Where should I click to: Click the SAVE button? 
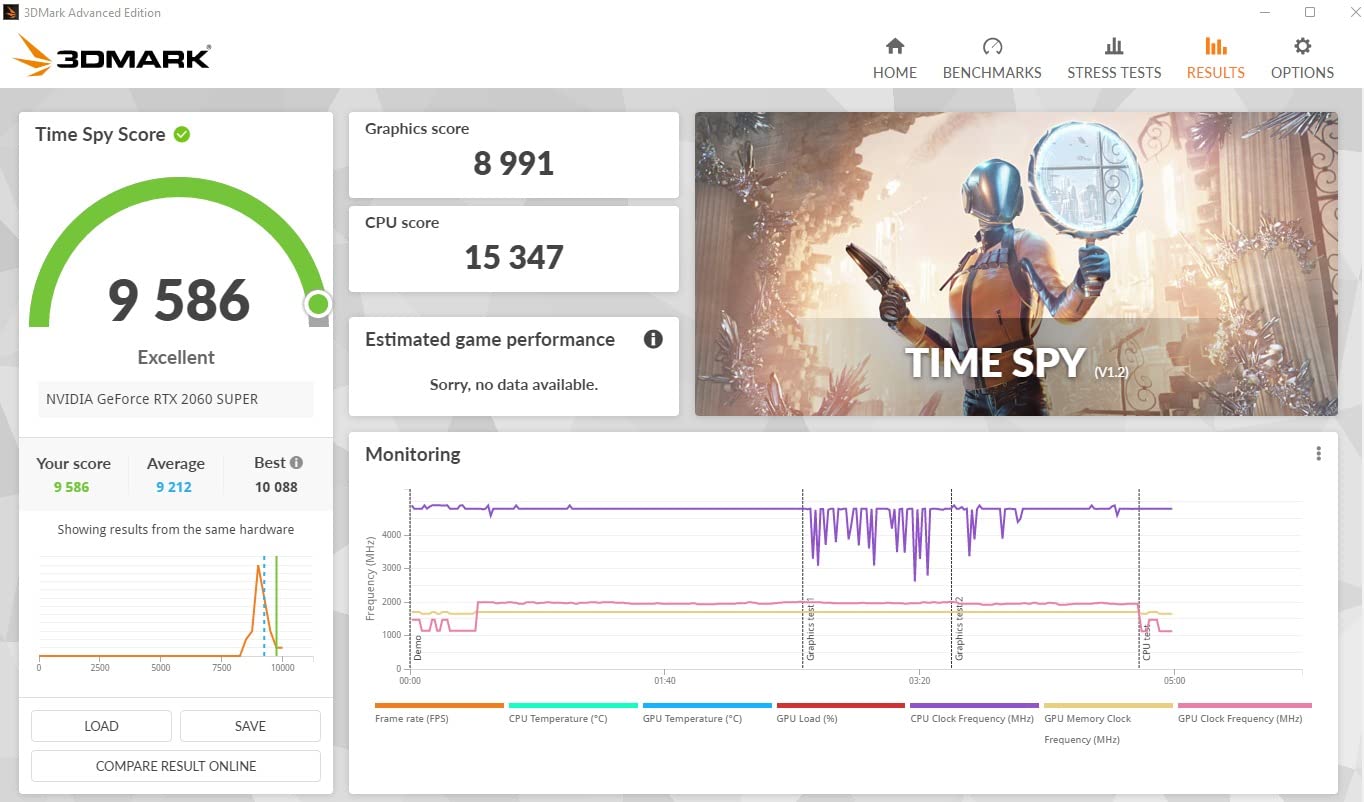[250, 726]
